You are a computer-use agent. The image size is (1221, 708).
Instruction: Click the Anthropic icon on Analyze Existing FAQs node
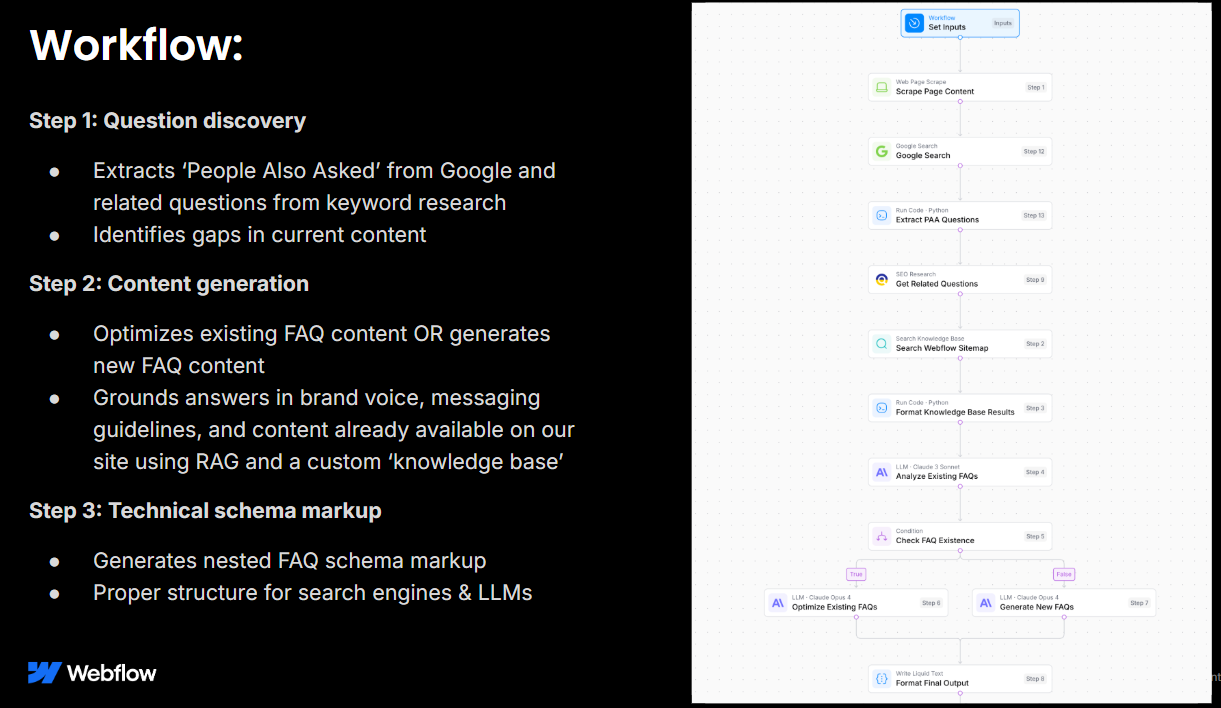pos(882,472)
